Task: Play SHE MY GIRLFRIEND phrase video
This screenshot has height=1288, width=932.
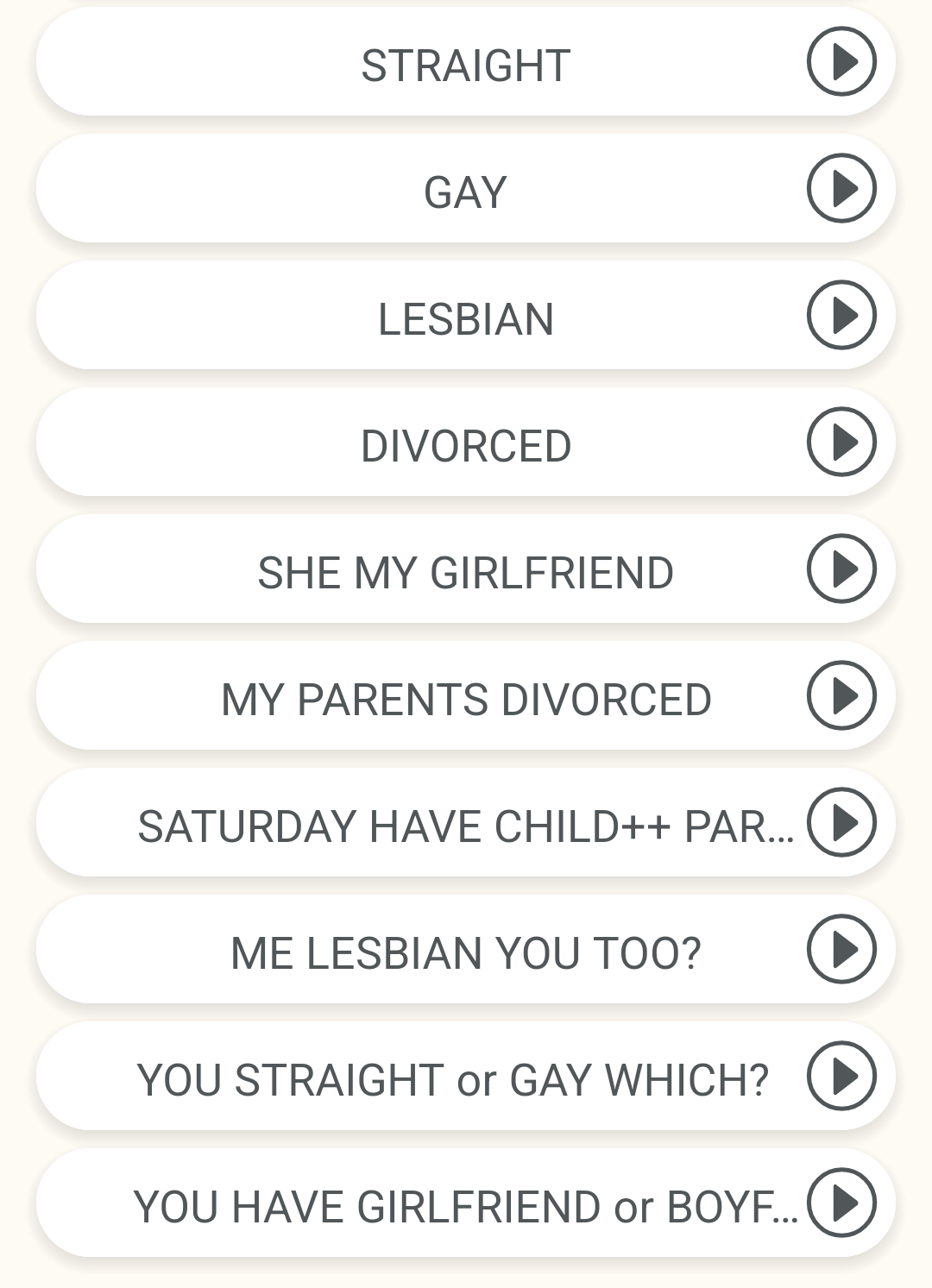Action: point(841,569)
